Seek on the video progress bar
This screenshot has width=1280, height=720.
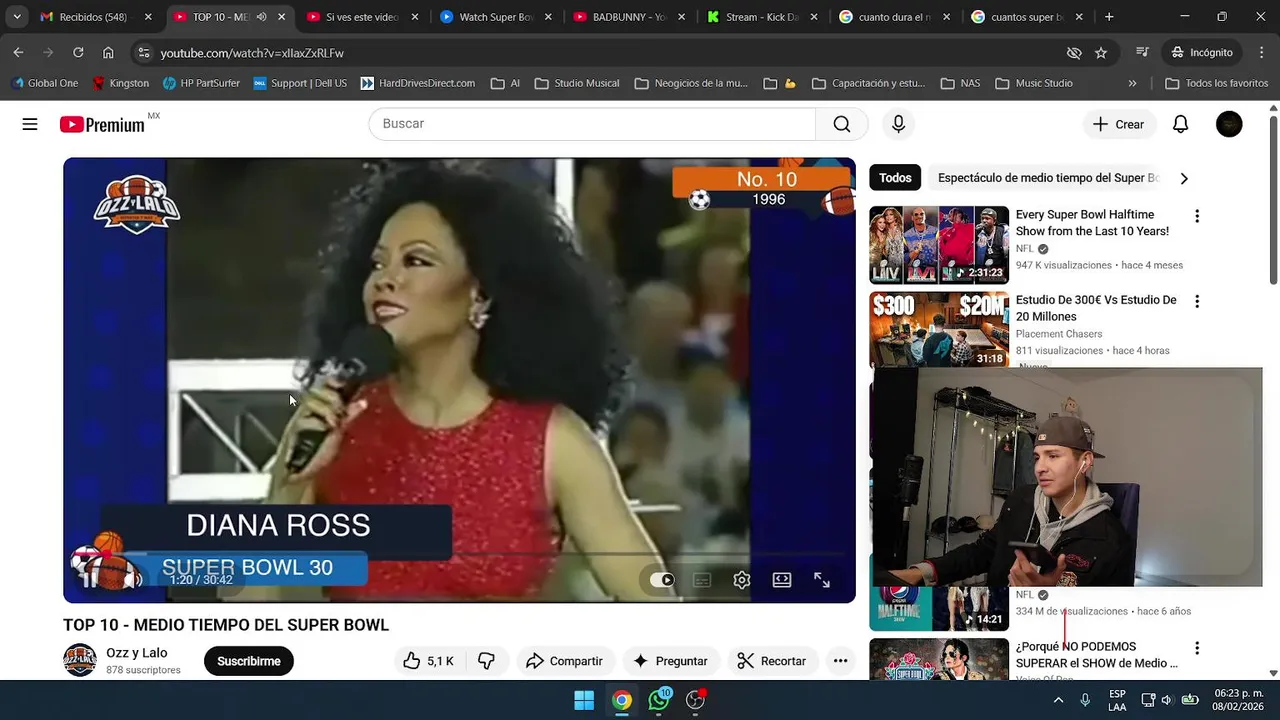(459, 553)
